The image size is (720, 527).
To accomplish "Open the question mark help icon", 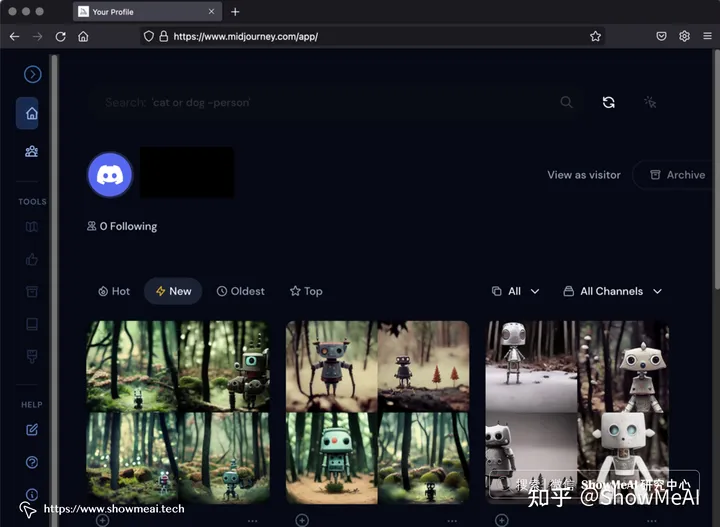I will coord(32,462).
